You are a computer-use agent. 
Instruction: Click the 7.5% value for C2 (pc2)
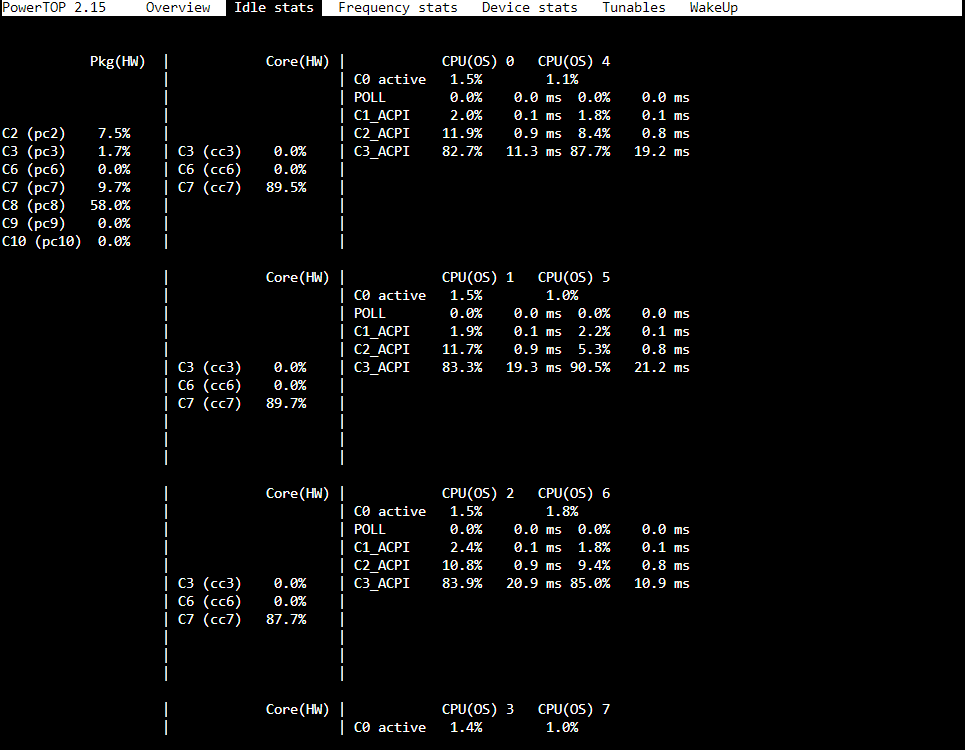click(114, 134)
